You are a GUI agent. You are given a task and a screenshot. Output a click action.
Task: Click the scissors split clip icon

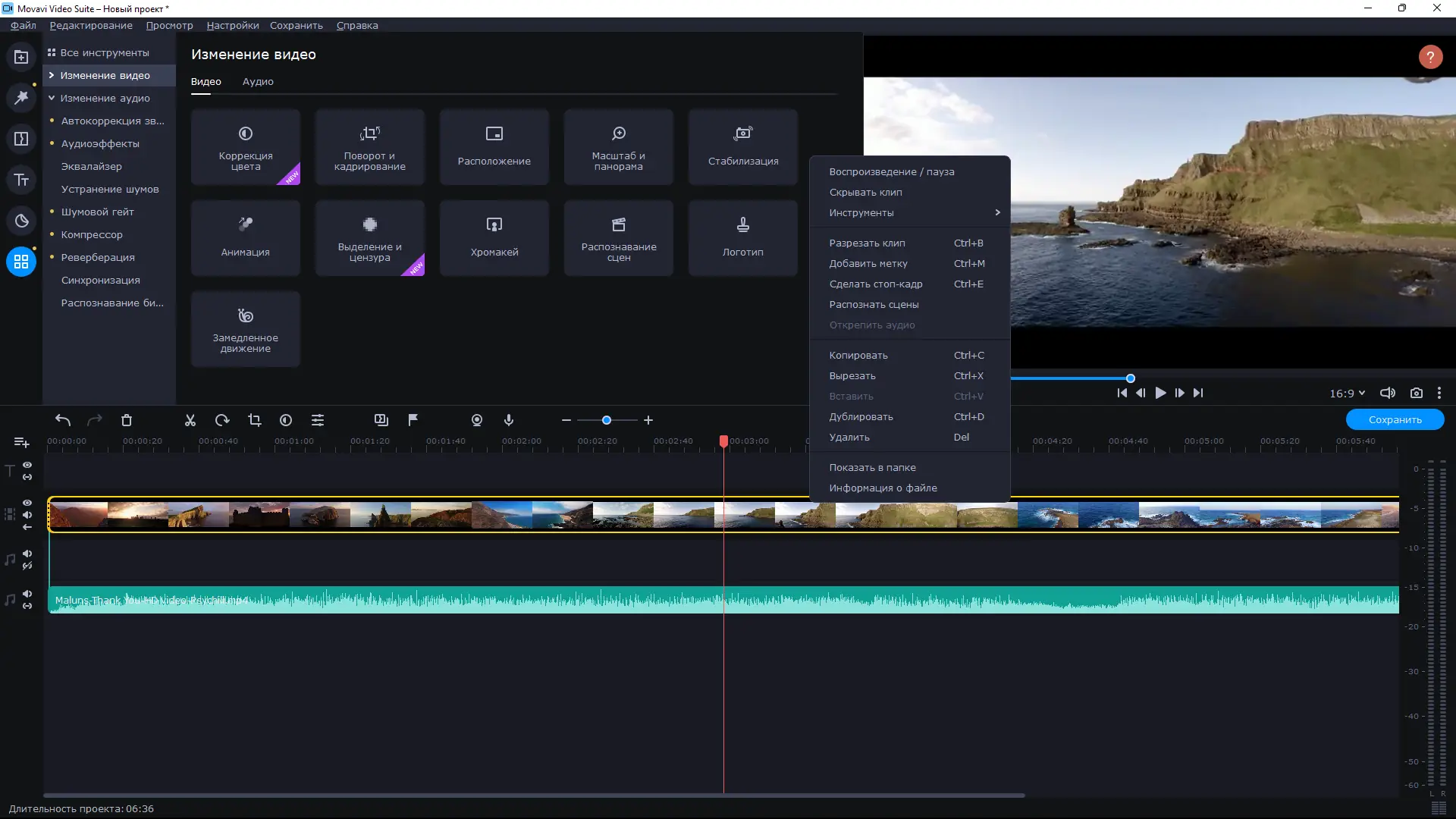tap(190, 420)
